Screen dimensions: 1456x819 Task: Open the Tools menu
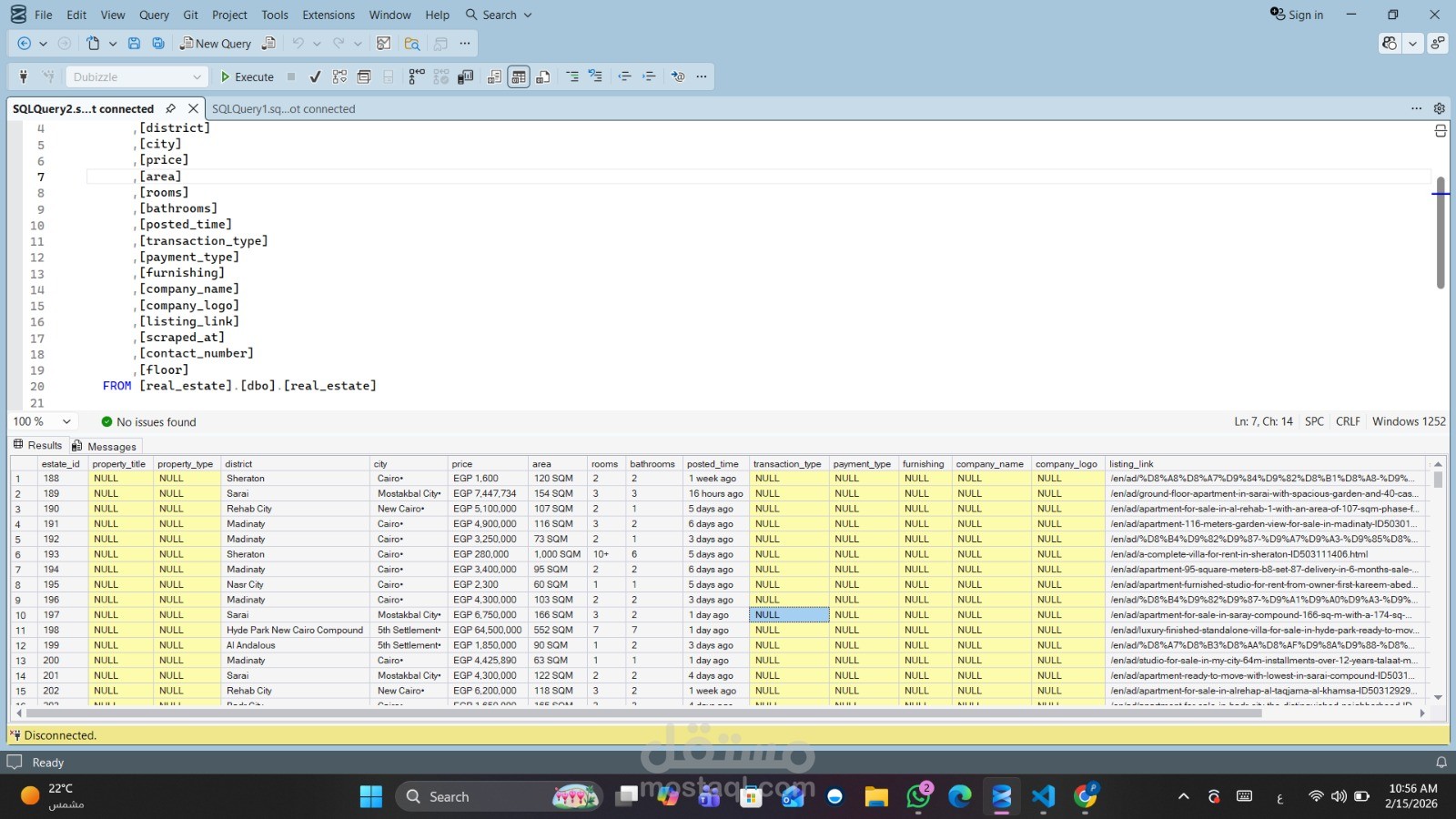[275, 15]
